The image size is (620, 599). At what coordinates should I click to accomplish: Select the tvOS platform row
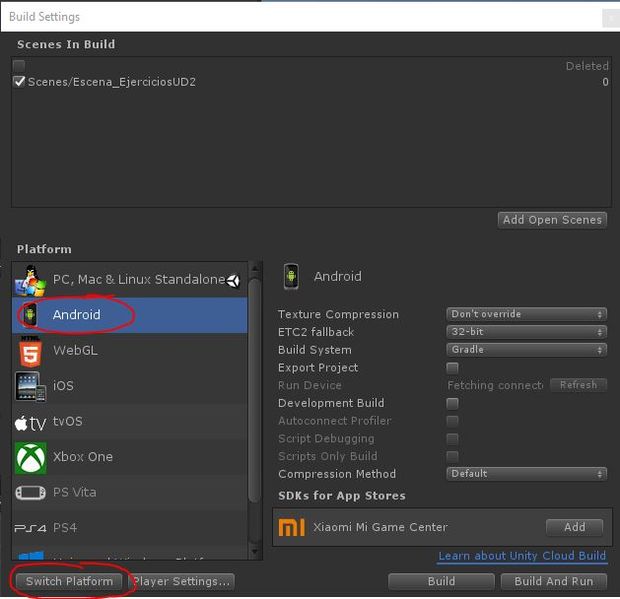pos(130,422)
